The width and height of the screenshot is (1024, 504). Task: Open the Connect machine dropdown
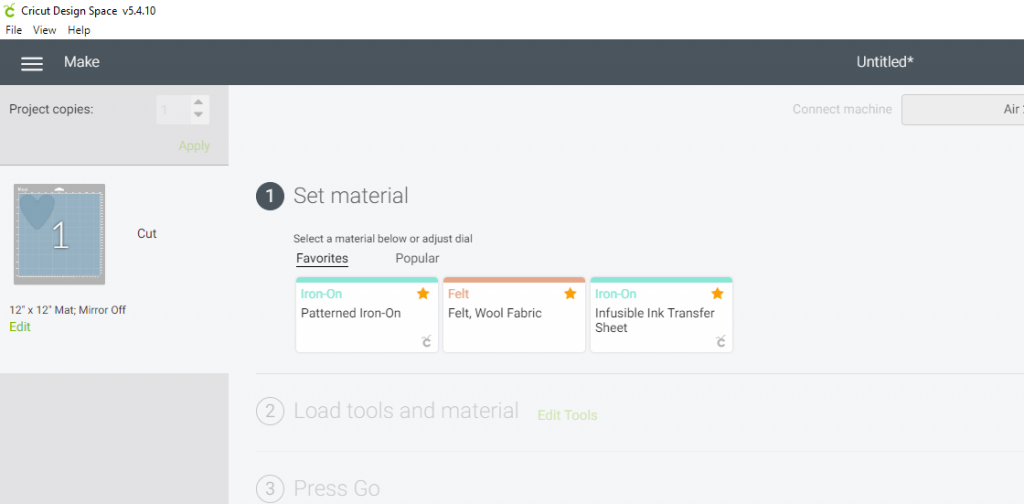pos(963,110)
